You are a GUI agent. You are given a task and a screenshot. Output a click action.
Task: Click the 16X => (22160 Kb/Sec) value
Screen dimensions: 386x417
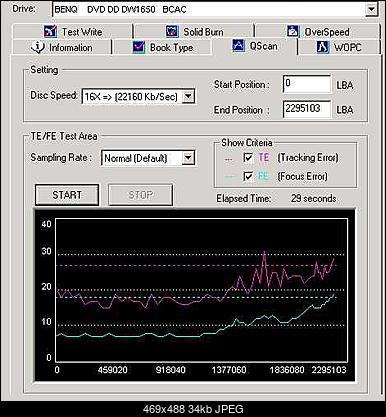[x=131, y=97]
